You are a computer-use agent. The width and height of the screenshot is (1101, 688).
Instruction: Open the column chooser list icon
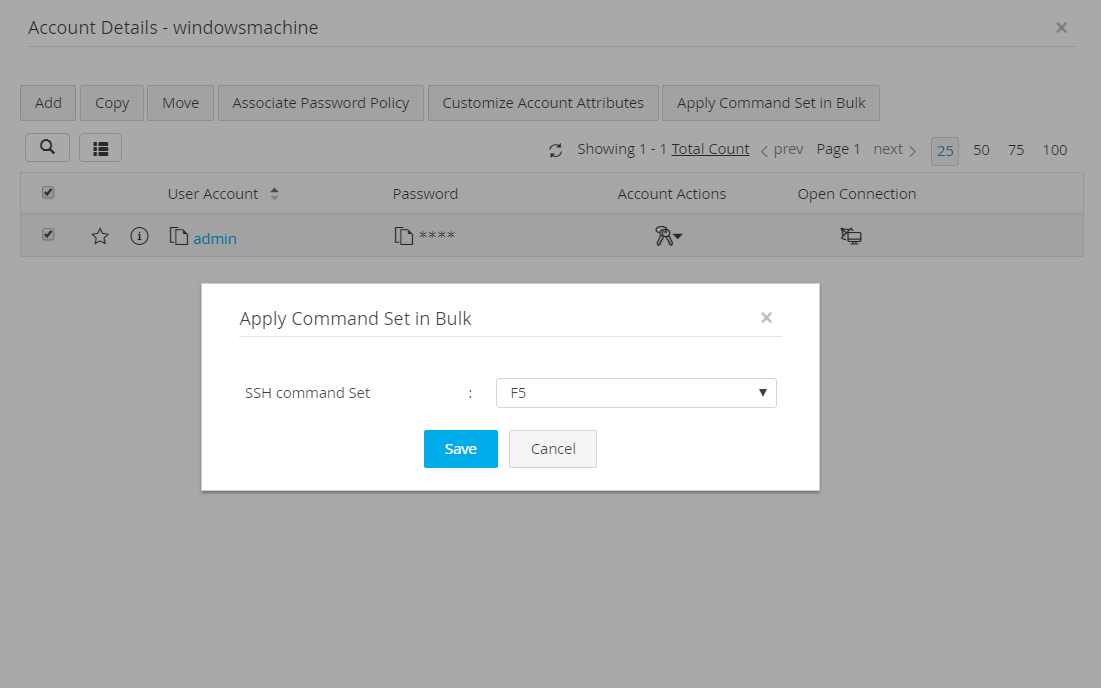100,149
